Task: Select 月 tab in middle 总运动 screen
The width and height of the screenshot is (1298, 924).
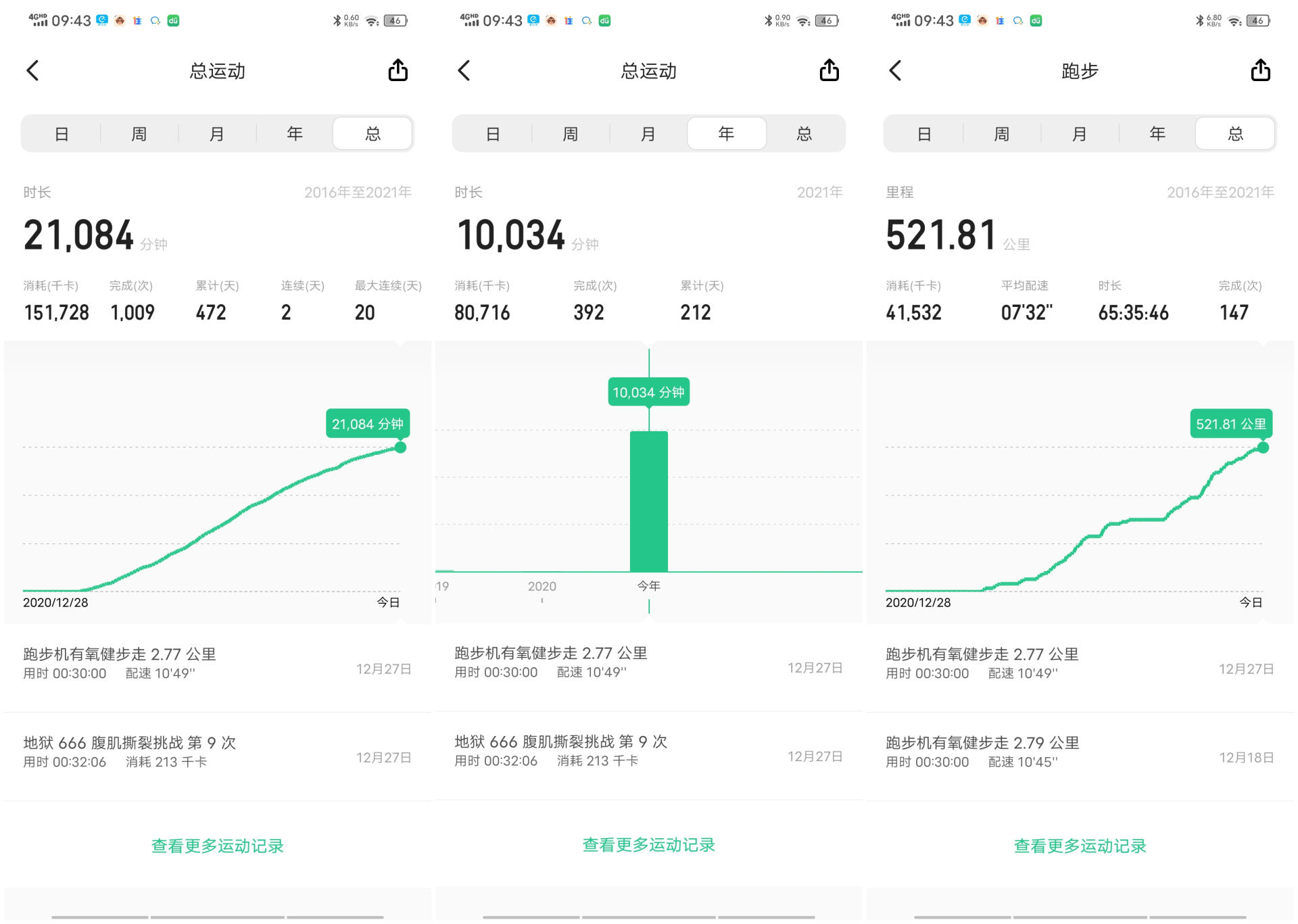Action: click(x=648, y=134)
